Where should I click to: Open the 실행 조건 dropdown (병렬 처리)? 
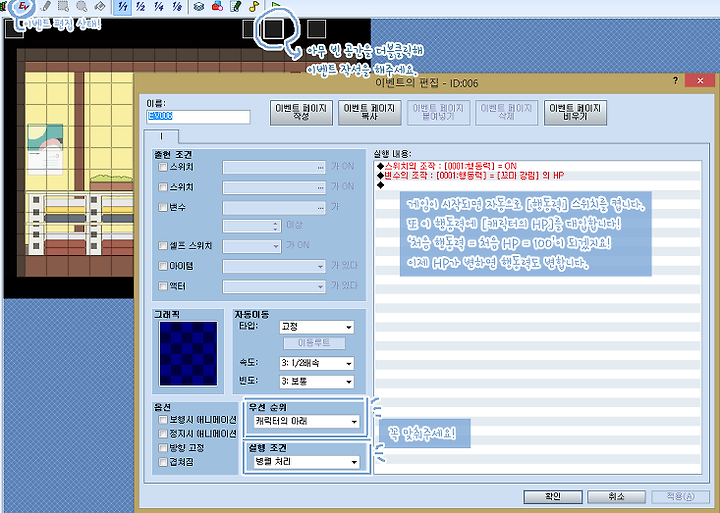pos(307,462)
